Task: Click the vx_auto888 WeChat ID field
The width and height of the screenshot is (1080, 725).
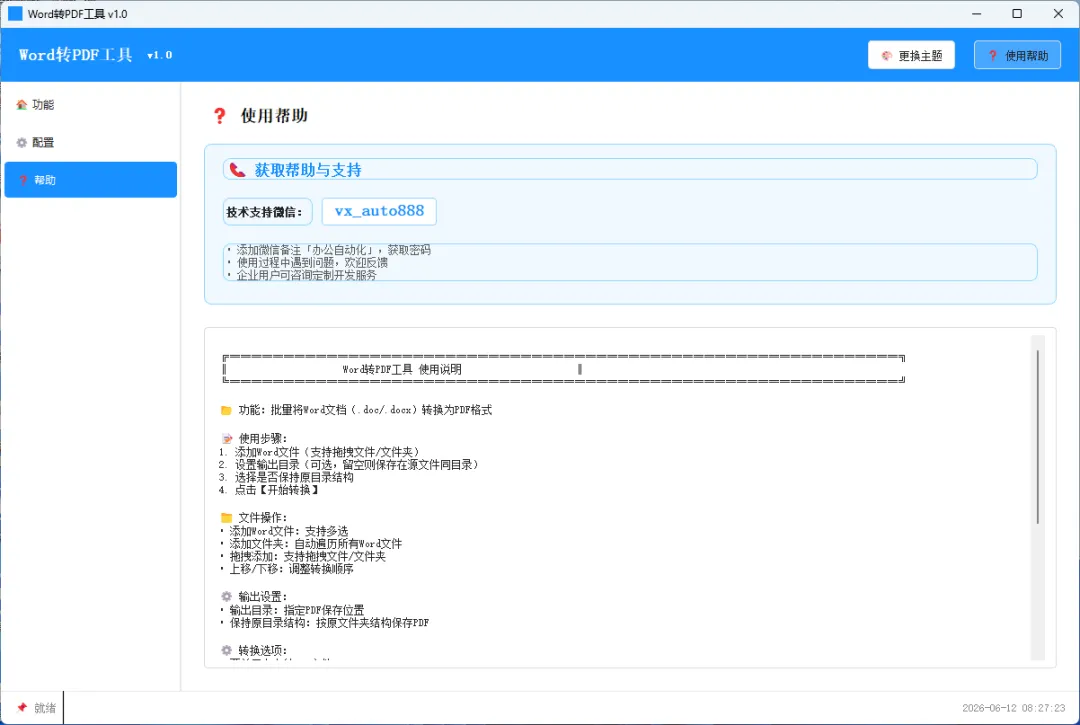Action: [x=379, y=211]
